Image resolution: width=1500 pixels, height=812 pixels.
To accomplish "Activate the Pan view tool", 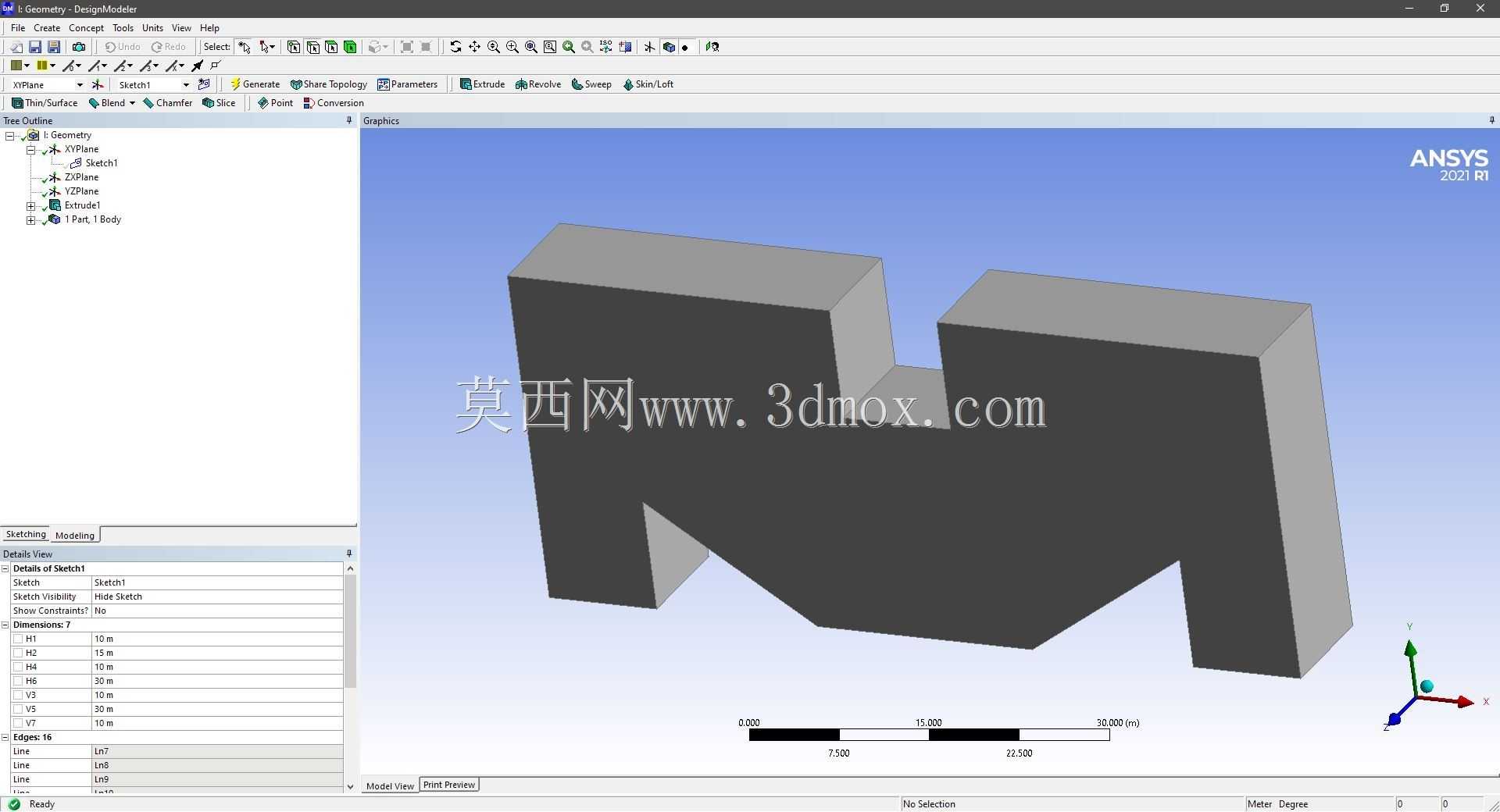I will pyautogui.click(x=474, y=47).
